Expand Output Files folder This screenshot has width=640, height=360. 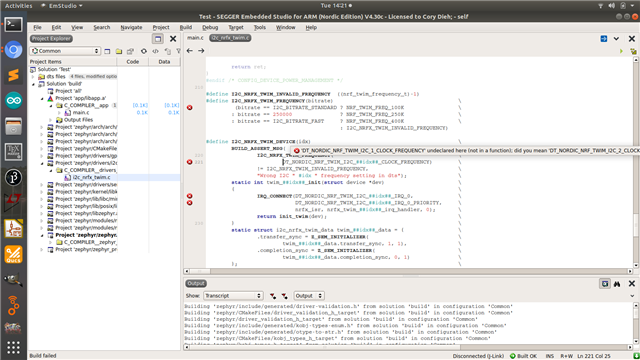tap(51, 120)
